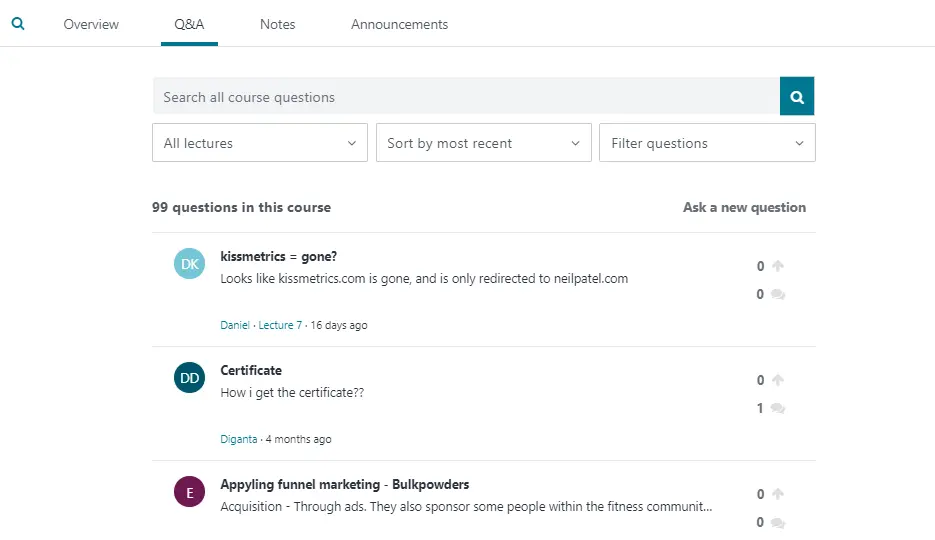Image resolution: width=935 pixels, height=540 pixels.
Task: Open the Lecture 7 link
Action: [280, 325]
